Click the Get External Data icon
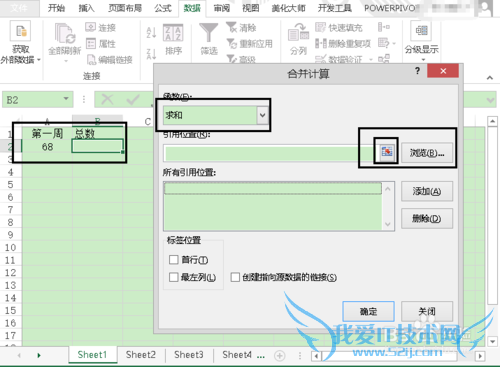The height and width of the screenshot is (367, 500). pos(21,31)
